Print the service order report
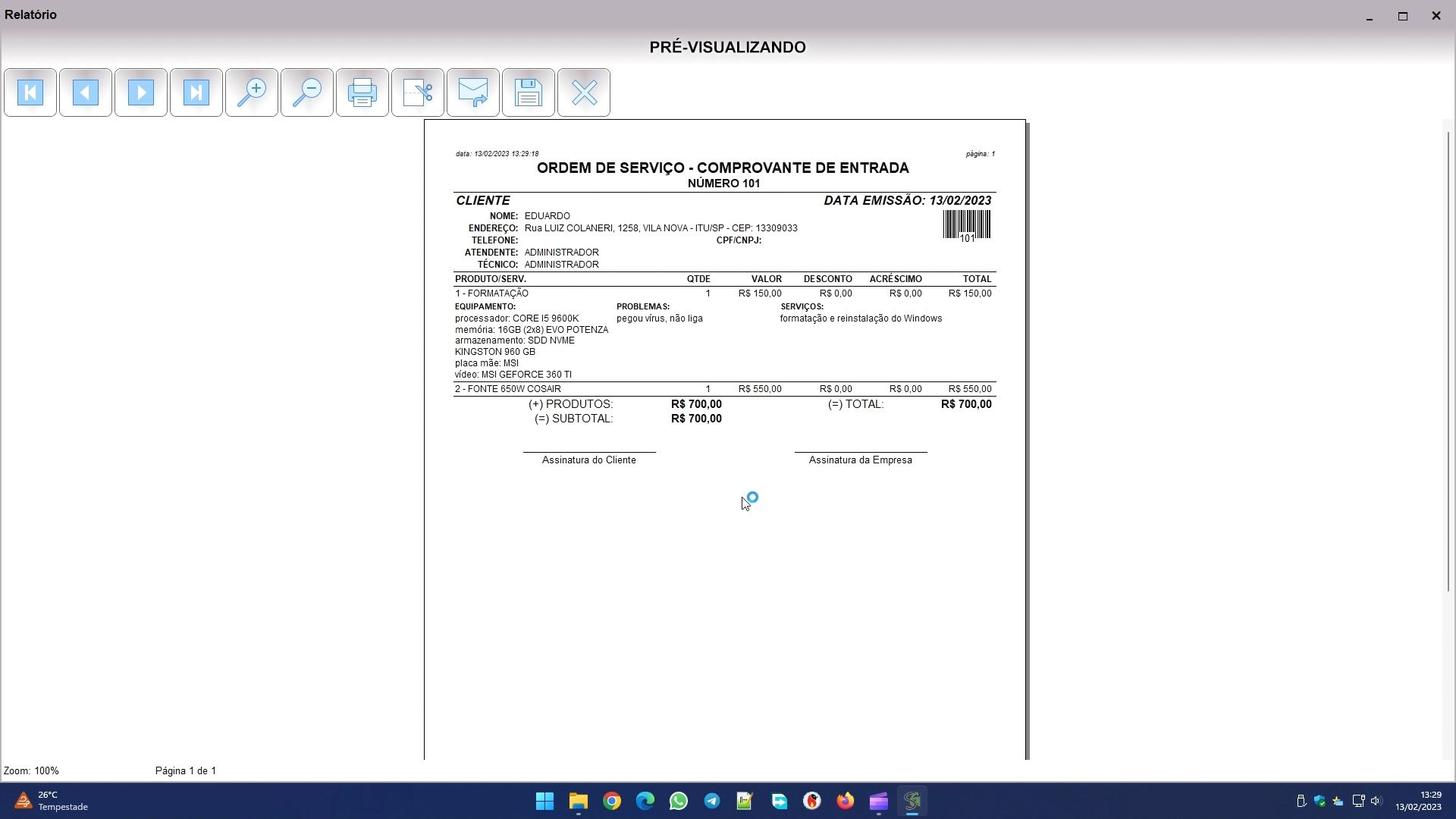1456x819 pixels. pos(362,93)
